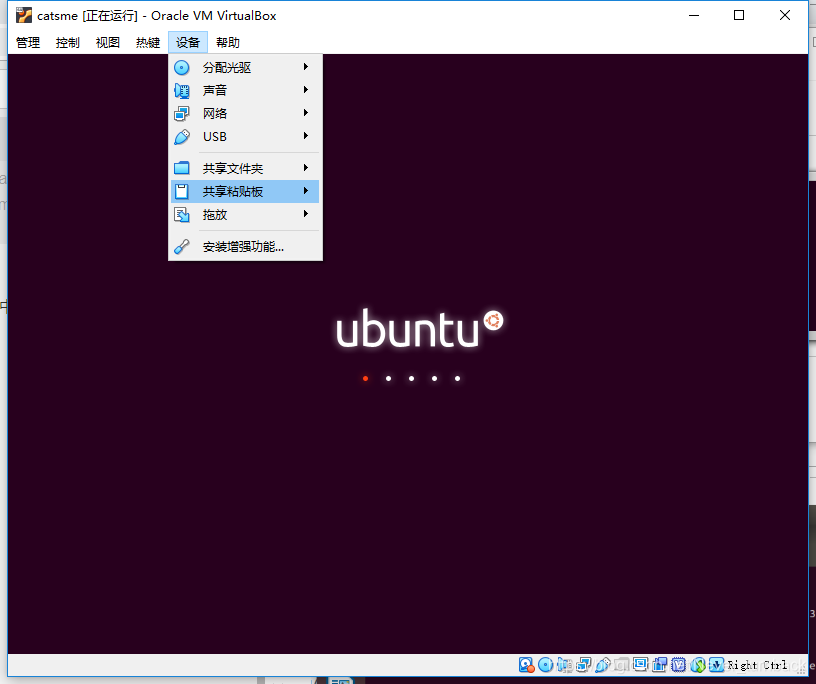Click the mouse integration status bar icon

click(x=698, y=665)
